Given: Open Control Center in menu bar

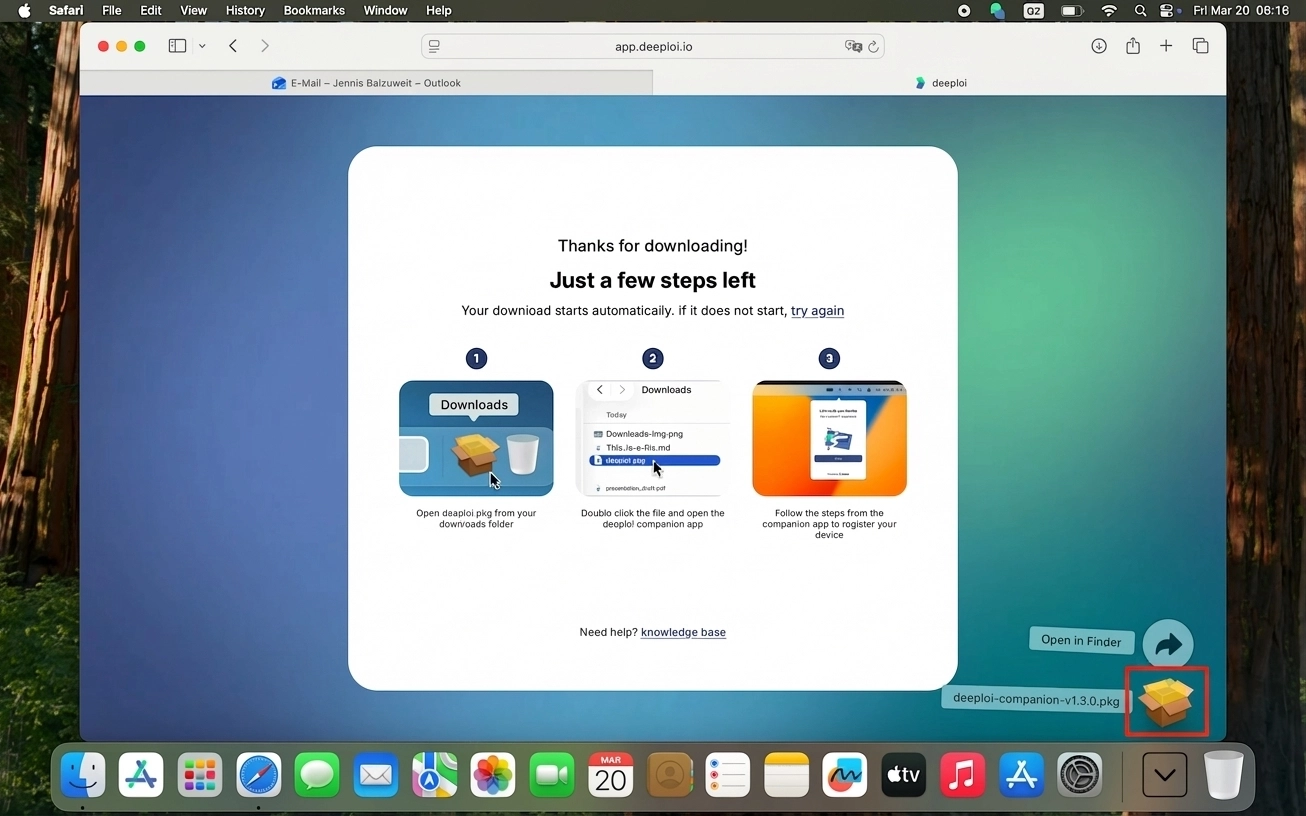Looking at the screenshot, I should (x=1167, y=10).
